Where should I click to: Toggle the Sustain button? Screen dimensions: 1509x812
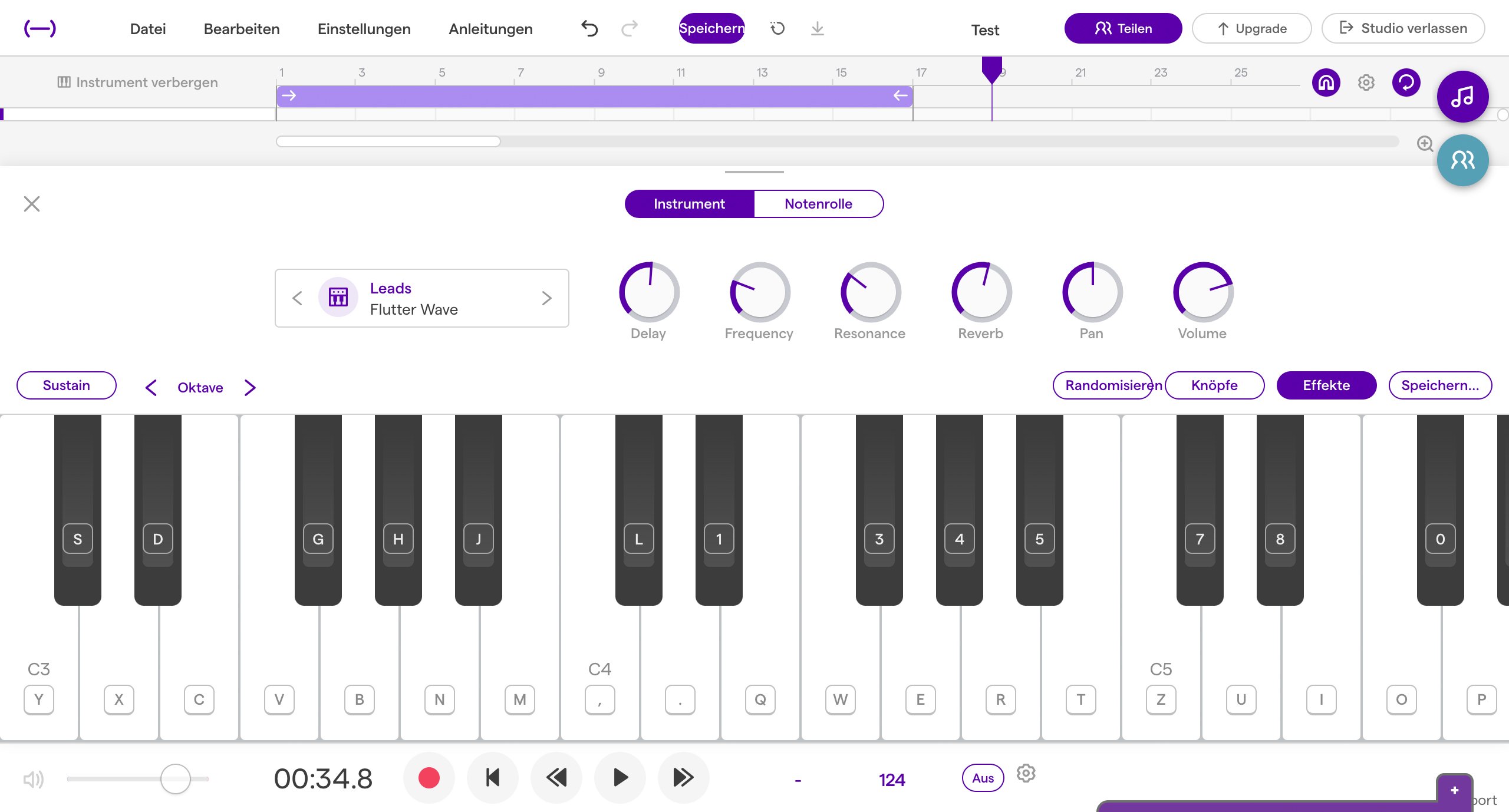67,385
